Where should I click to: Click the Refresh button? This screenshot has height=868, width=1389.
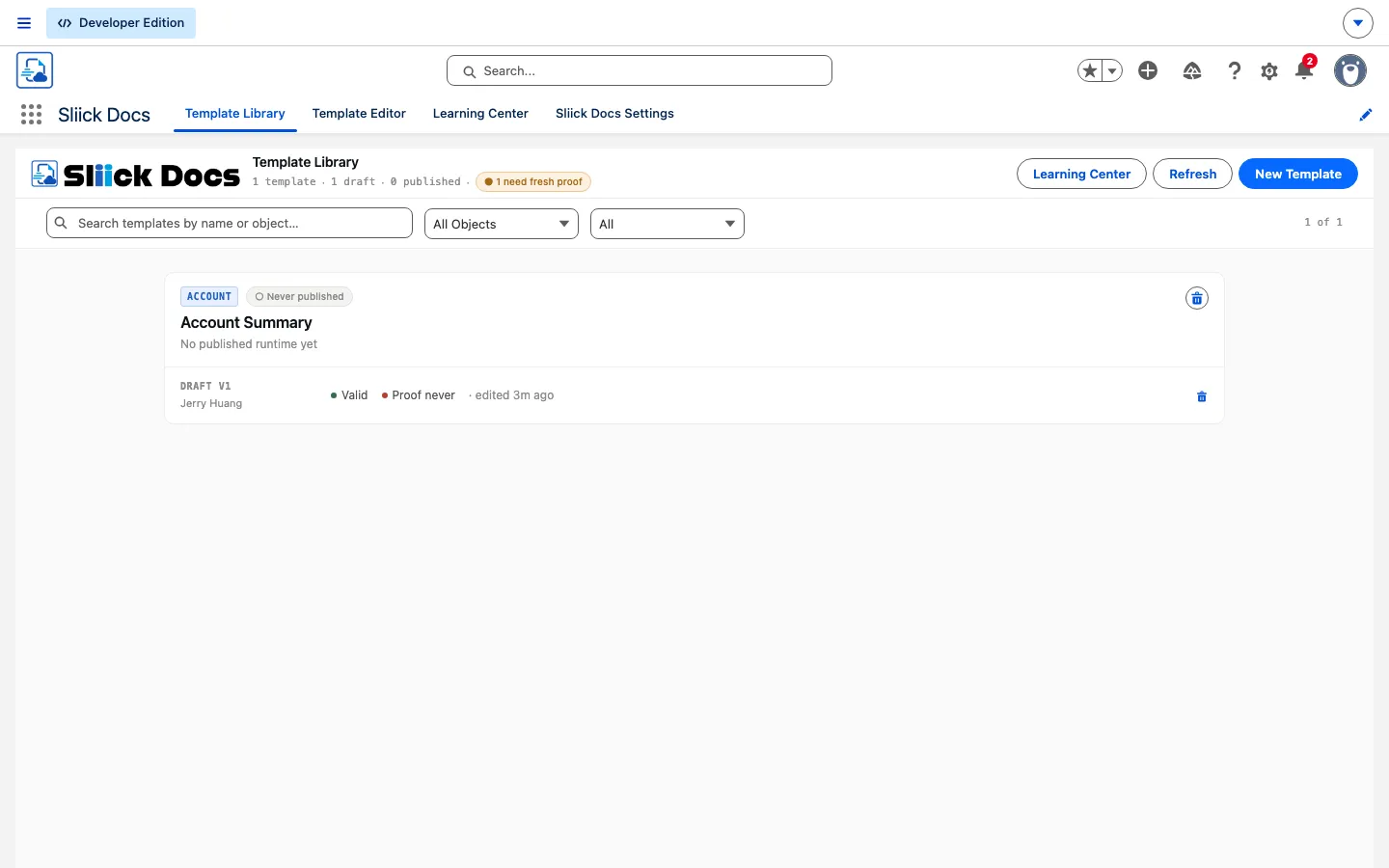click(1192, 174)
